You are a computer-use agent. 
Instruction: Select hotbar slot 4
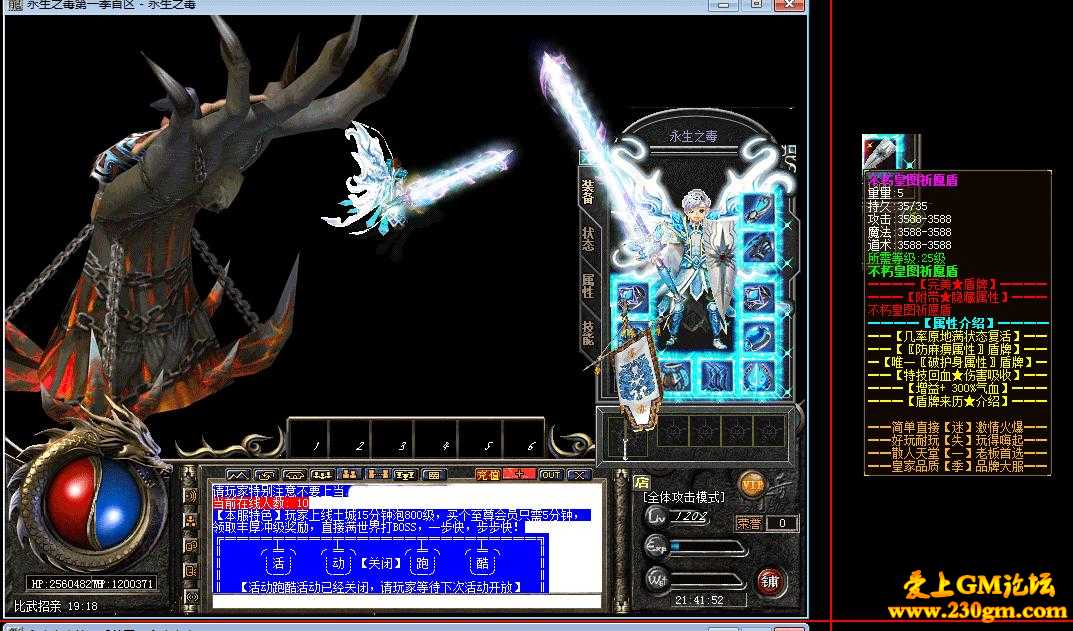click(x=437, y=437)
